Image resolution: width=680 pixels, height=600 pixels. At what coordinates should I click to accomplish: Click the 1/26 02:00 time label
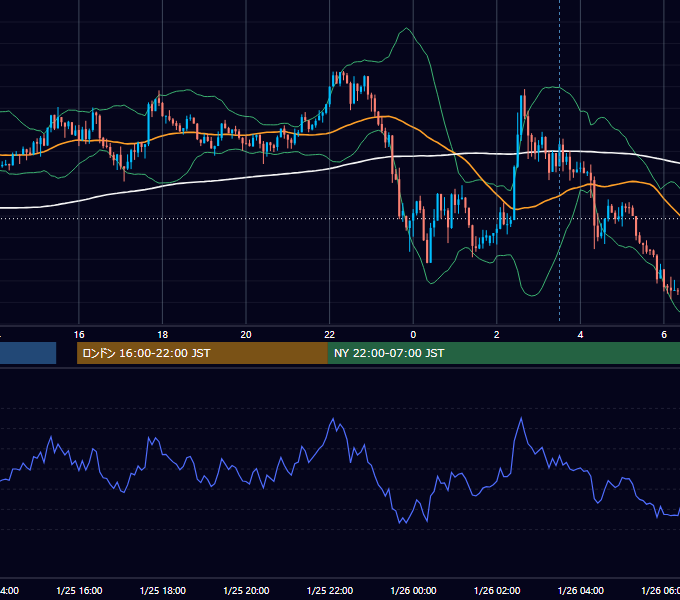(497, 590)
